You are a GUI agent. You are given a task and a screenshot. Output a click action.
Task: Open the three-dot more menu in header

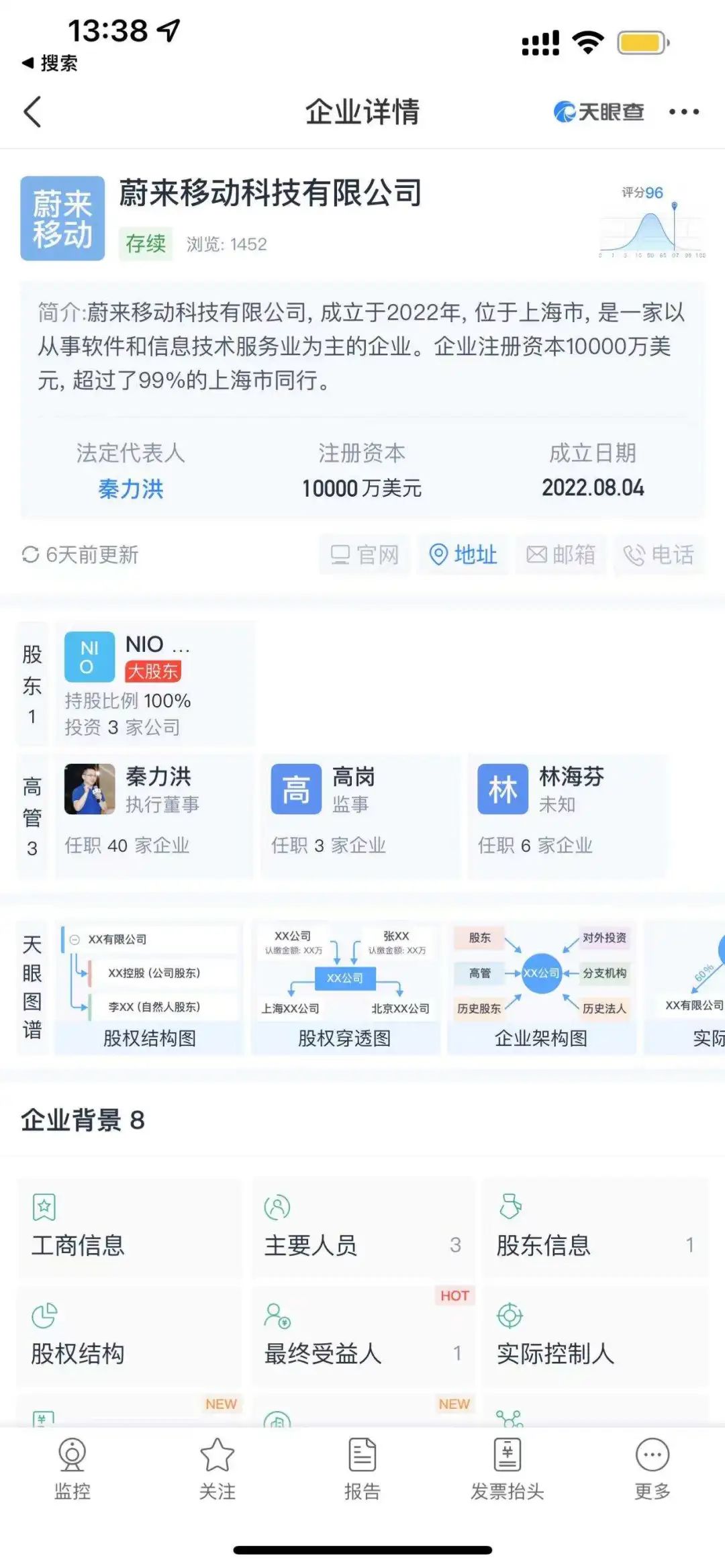coord(684,111)
